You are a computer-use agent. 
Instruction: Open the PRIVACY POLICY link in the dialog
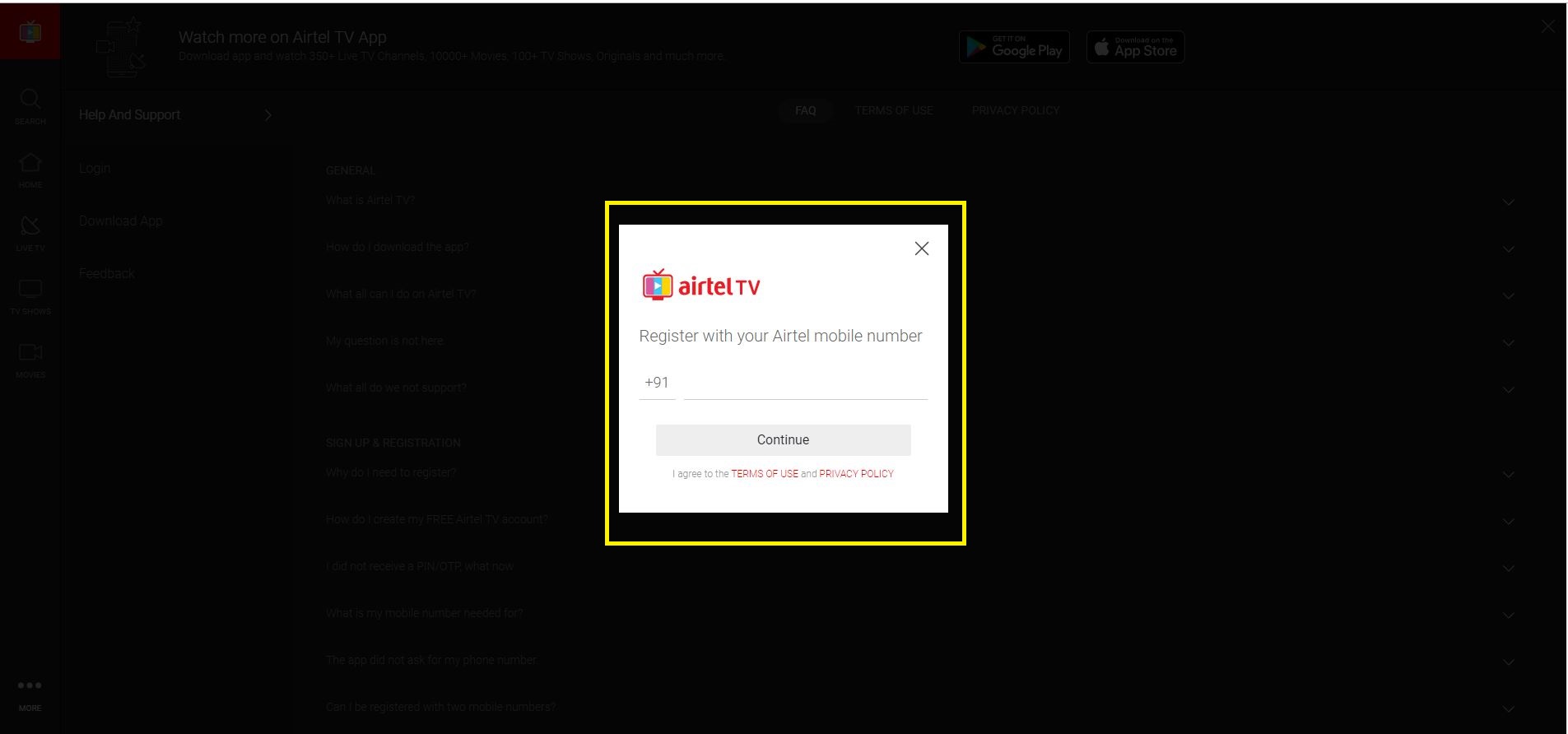point(856,474)
